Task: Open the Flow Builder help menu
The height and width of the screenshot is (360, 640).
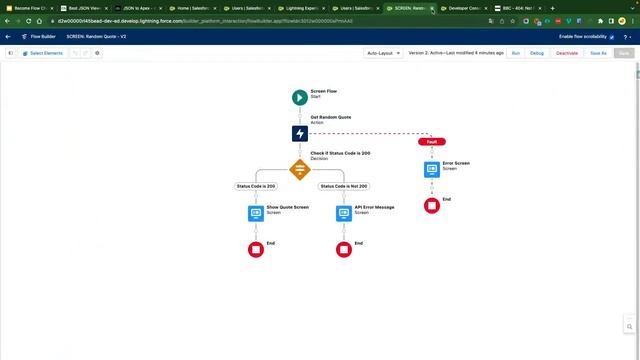Action: [x=627, y=37]
